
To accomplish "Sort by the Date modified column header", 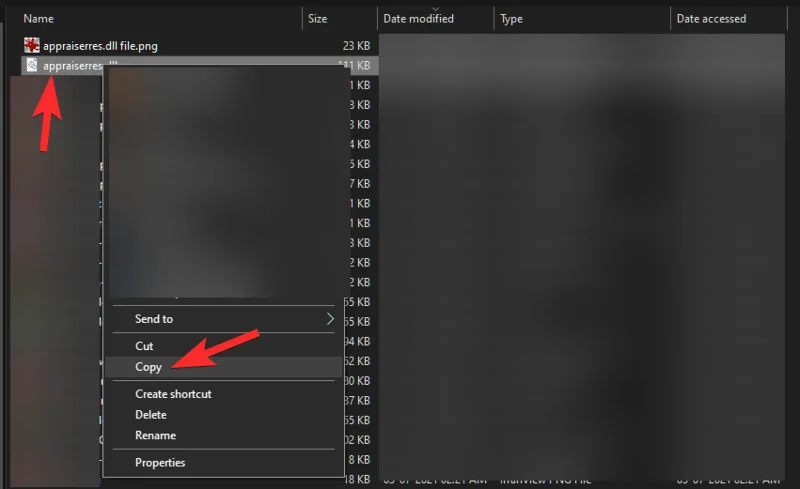I will click(418, 19).
